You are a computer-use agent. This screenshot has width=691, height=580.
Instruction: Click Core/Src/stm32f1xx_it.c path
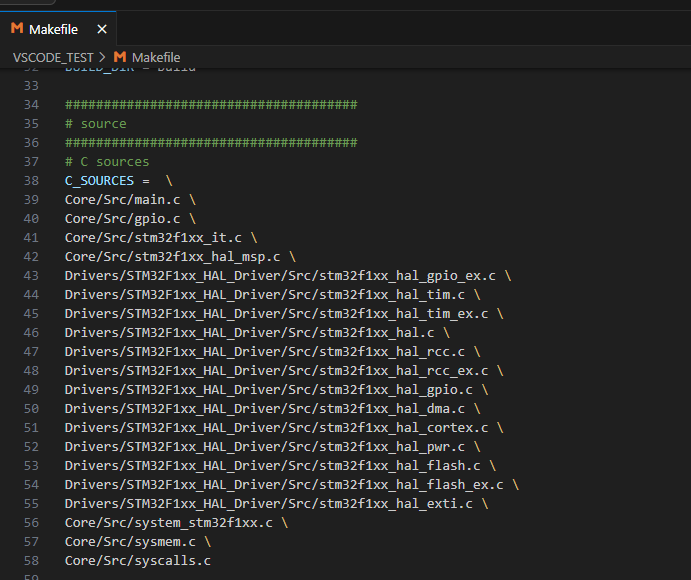[153, 238]
